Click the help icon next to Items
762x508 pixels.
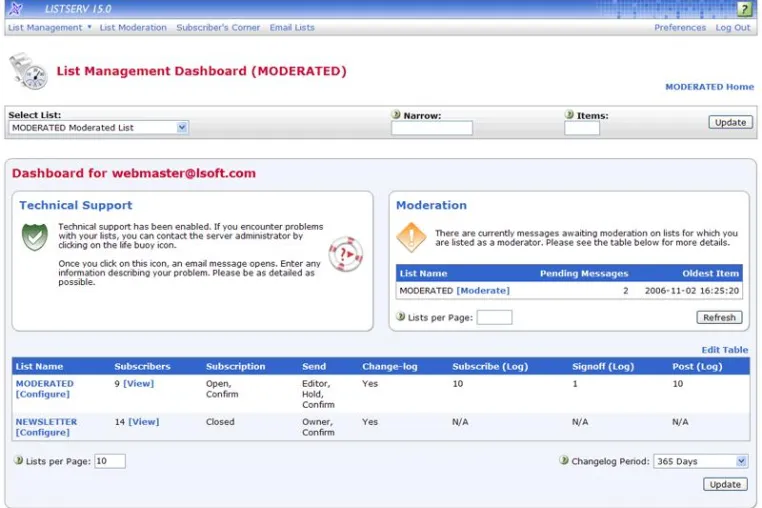(569, 115)
